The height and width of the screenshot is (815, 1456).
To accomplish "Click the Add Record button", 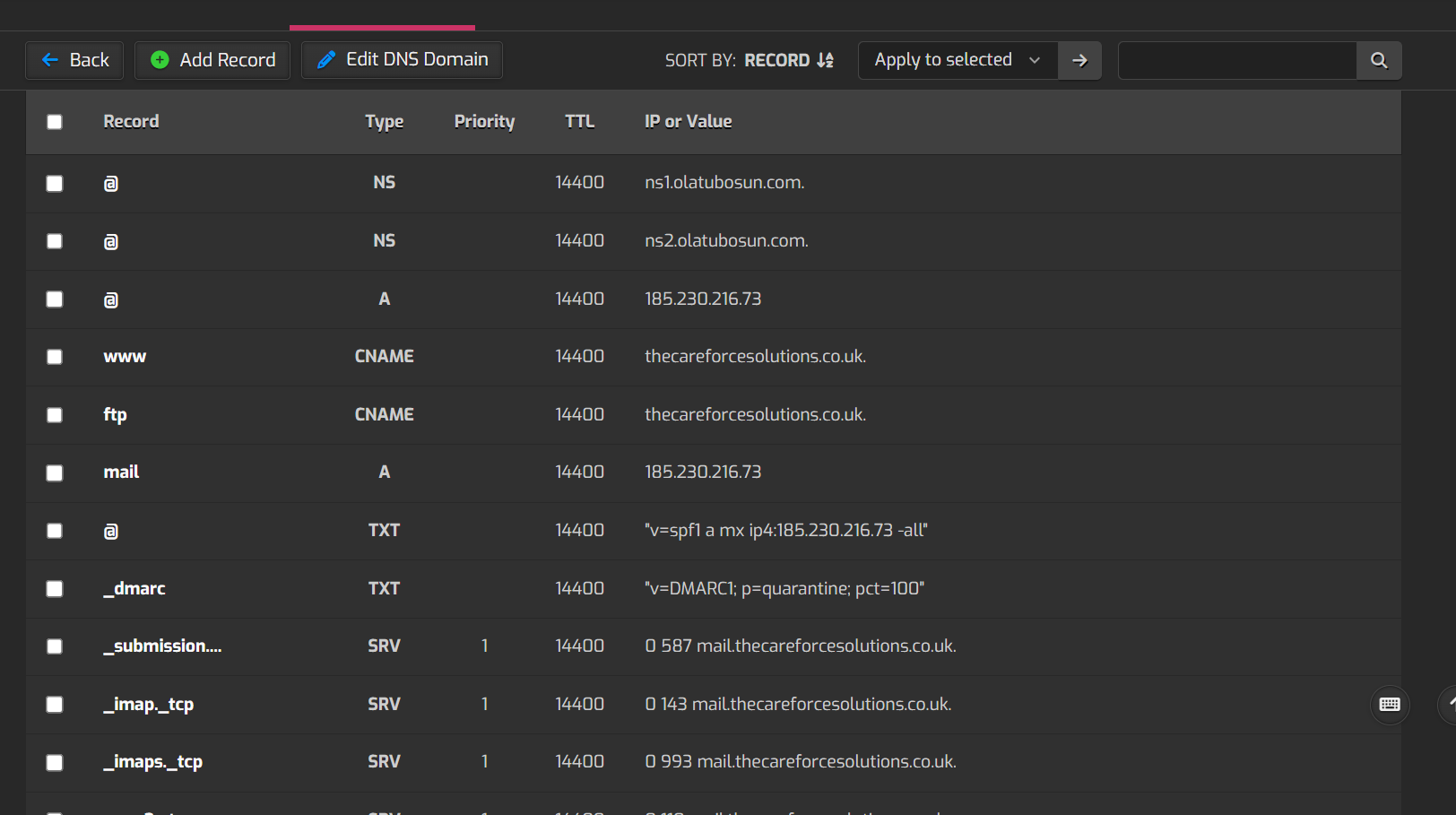I will (x=212, y=60).
